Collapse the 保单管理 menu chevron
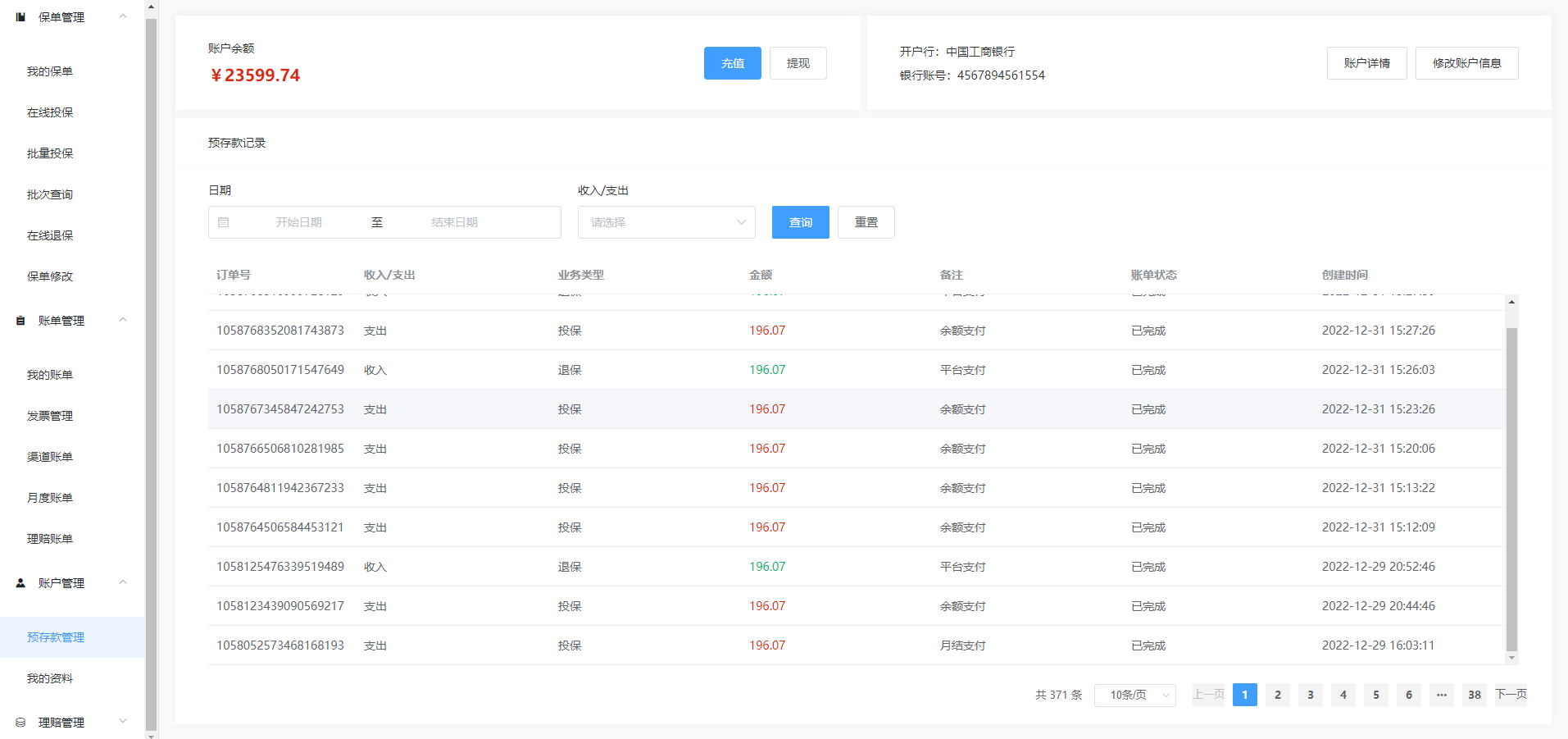The width and height of the screenshot is (1568, 739). point(123,16)
